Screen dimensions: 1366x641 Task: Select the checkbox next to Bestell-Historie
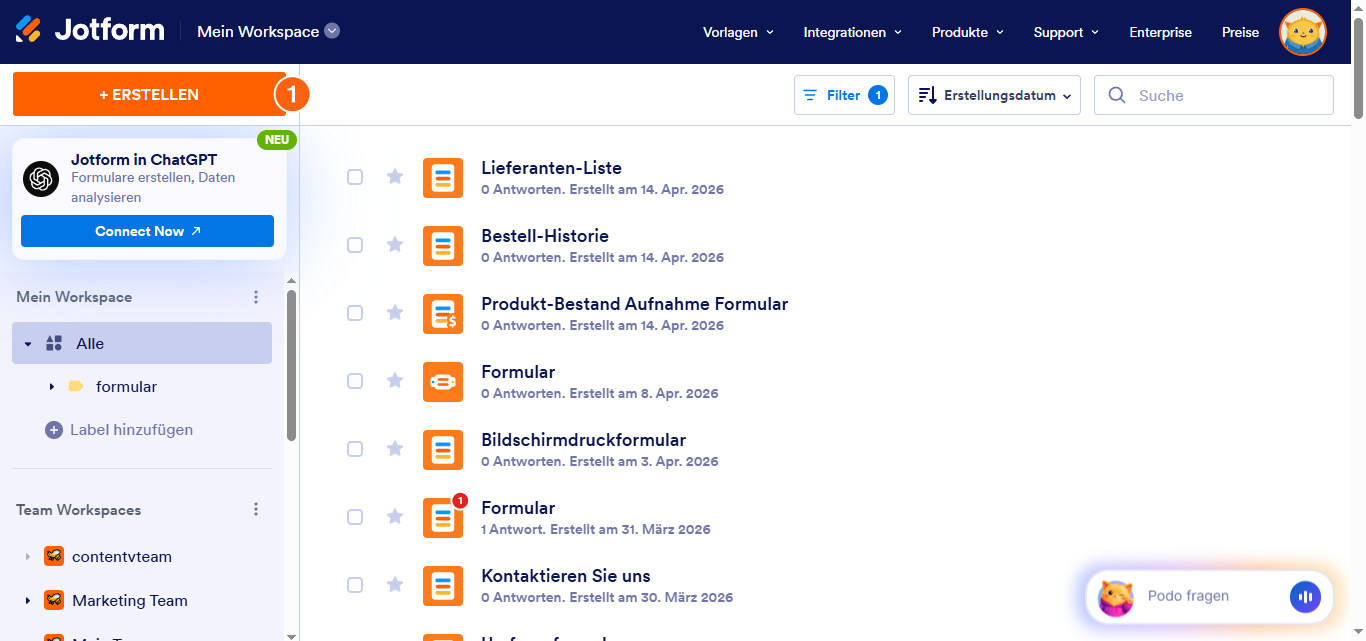(355, 245)
